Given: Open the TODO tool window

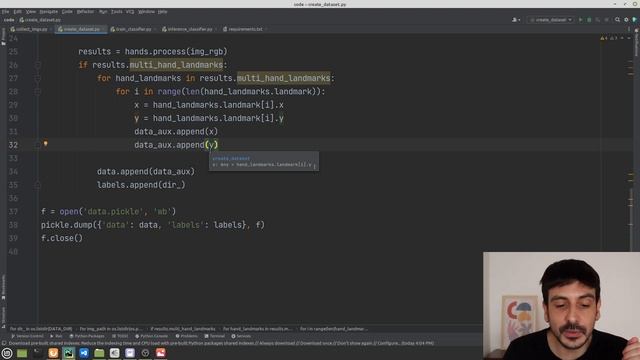Looking at the screenshot, I should pos(120,336).
